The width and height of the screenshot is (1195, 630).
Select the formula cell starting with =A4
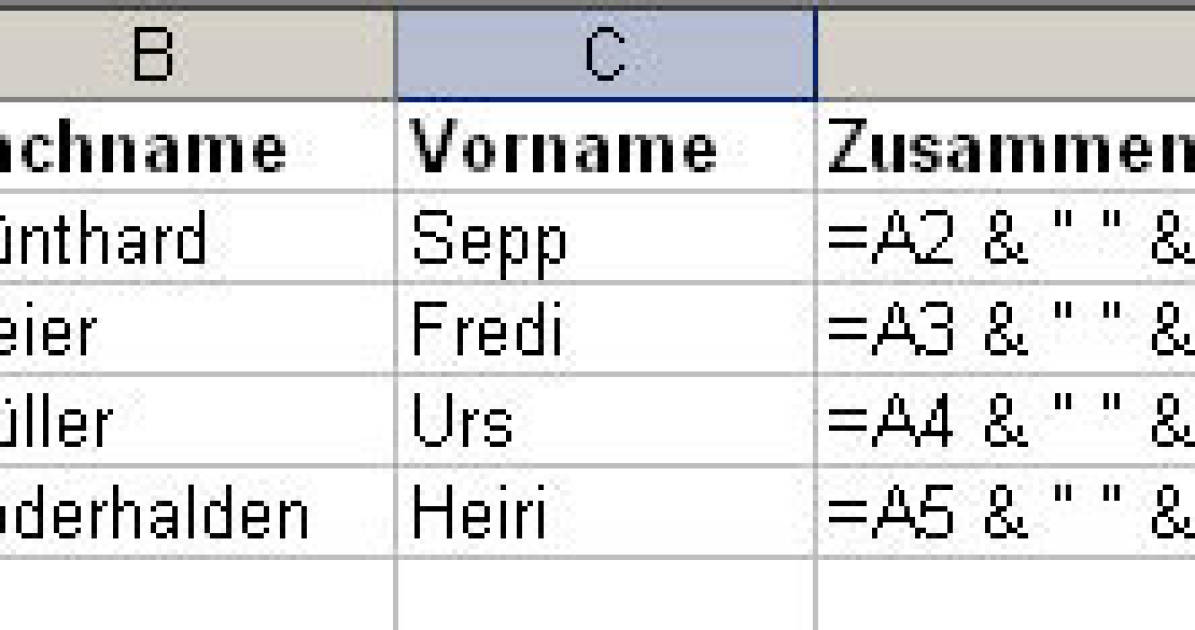point(1006,420)
